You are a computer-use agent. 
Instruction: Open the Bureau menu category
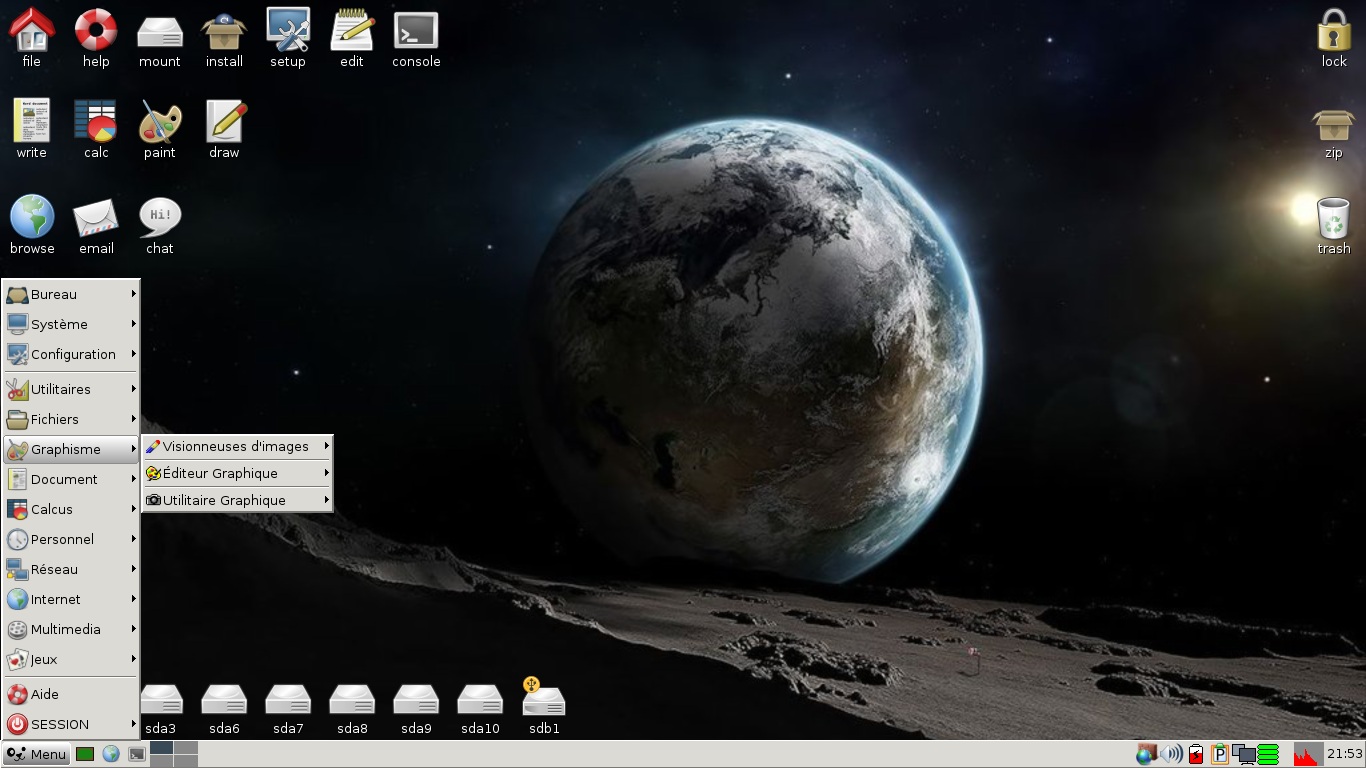[x=71, y=294]
